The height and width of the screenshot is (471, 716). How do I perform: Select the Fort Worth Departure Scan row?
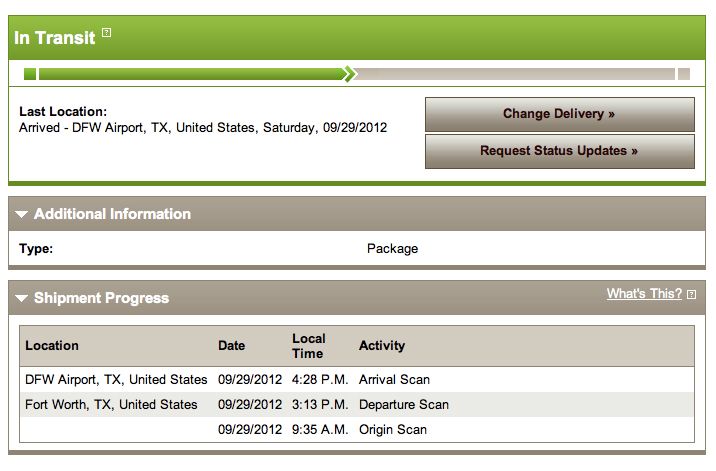pyautogui.click(x=357, y=405)
